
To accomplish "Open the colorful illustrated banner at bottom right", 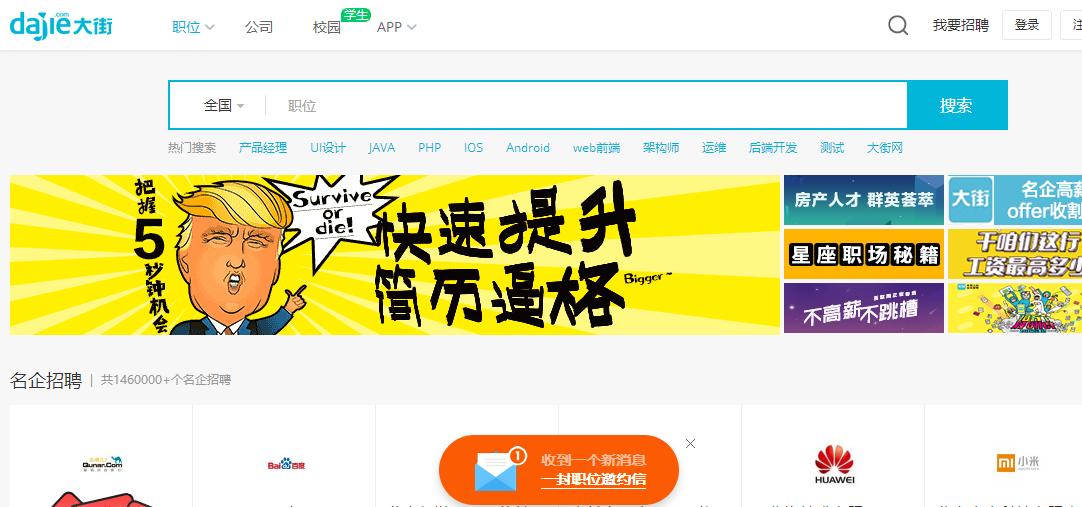I will pyautogui.click(x=1015, y=308).
